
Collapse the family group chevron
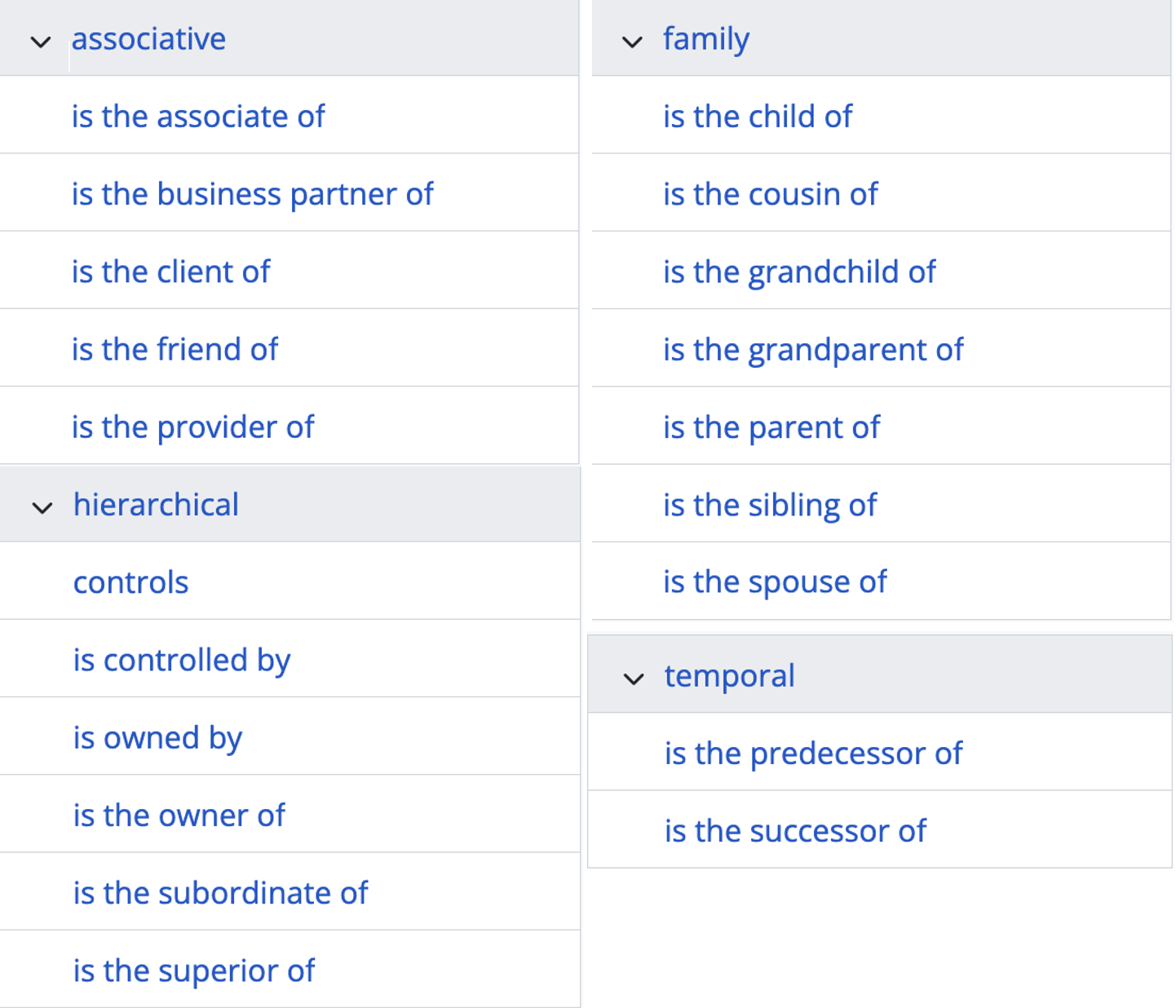(x=632, y=42)
